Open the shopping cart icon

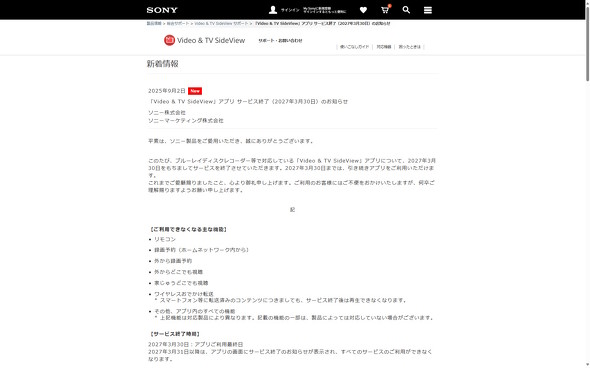point(385,9)
